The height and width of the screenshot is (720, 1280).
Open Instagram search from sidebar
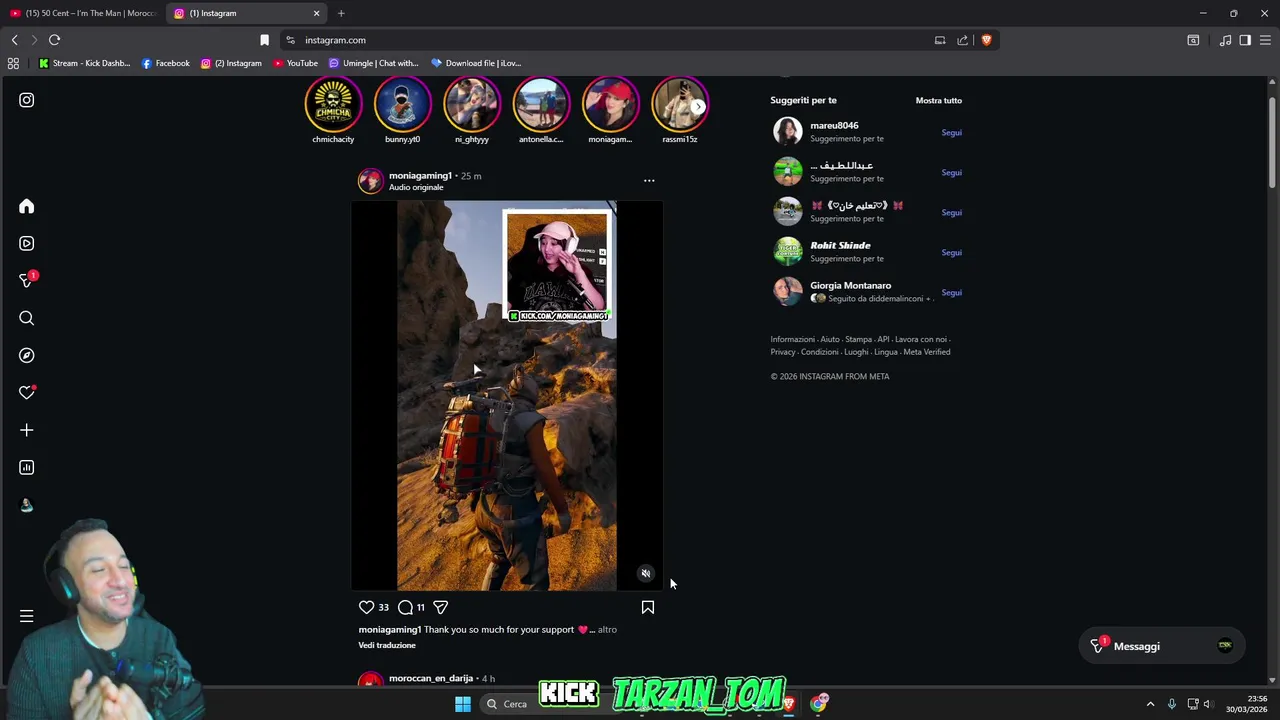coord(27,318)
